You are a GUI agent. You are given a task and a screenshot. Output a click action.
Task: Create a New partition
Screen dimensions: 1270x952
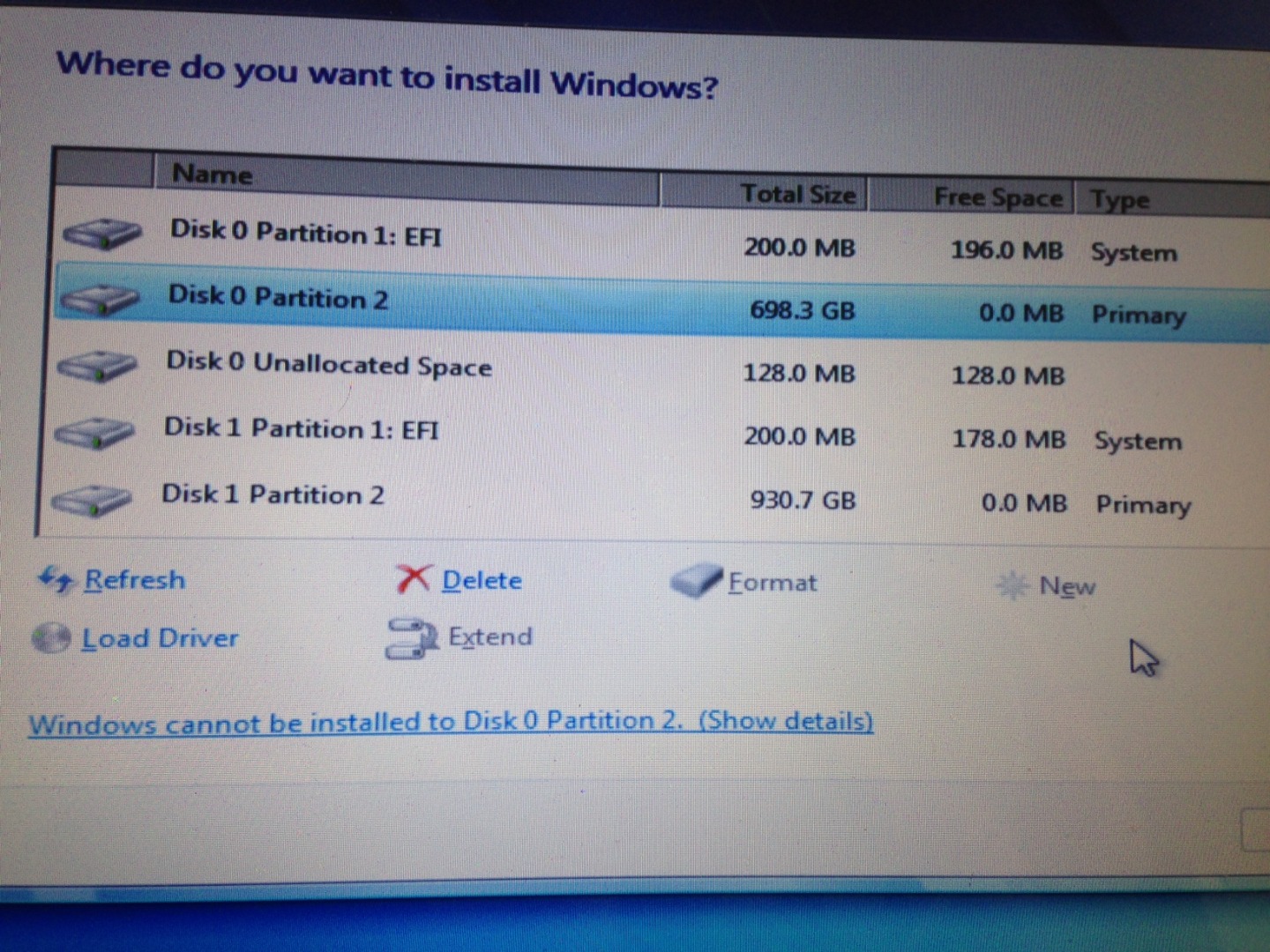[x=1067, y=586]
